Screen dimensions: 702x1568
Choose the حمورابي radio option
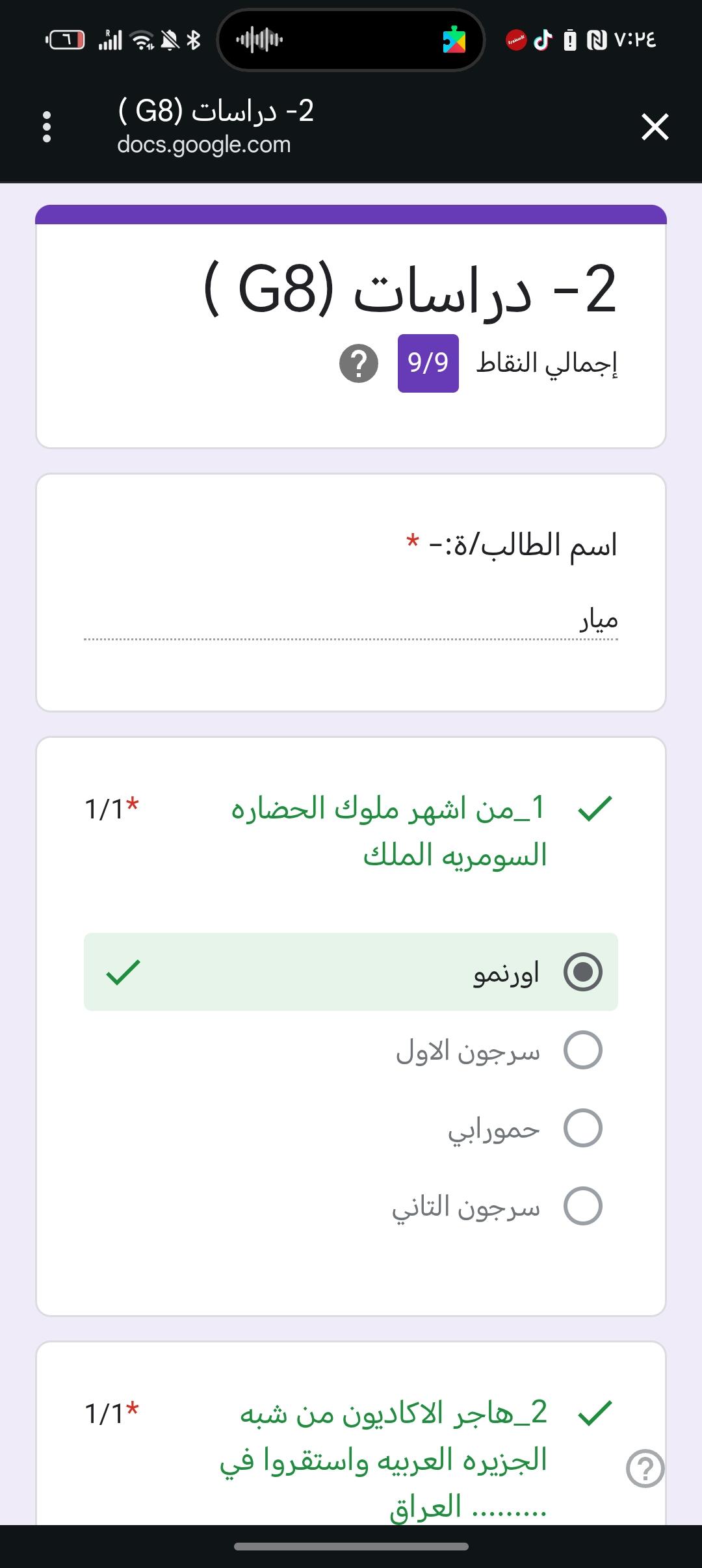point(582,1128)
